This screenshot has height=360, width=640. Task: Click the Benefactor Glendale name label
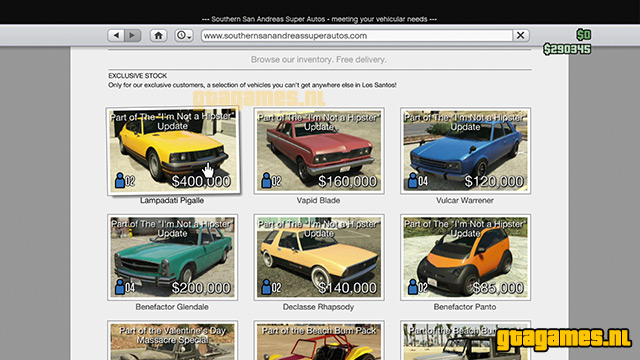pos(172,307)
